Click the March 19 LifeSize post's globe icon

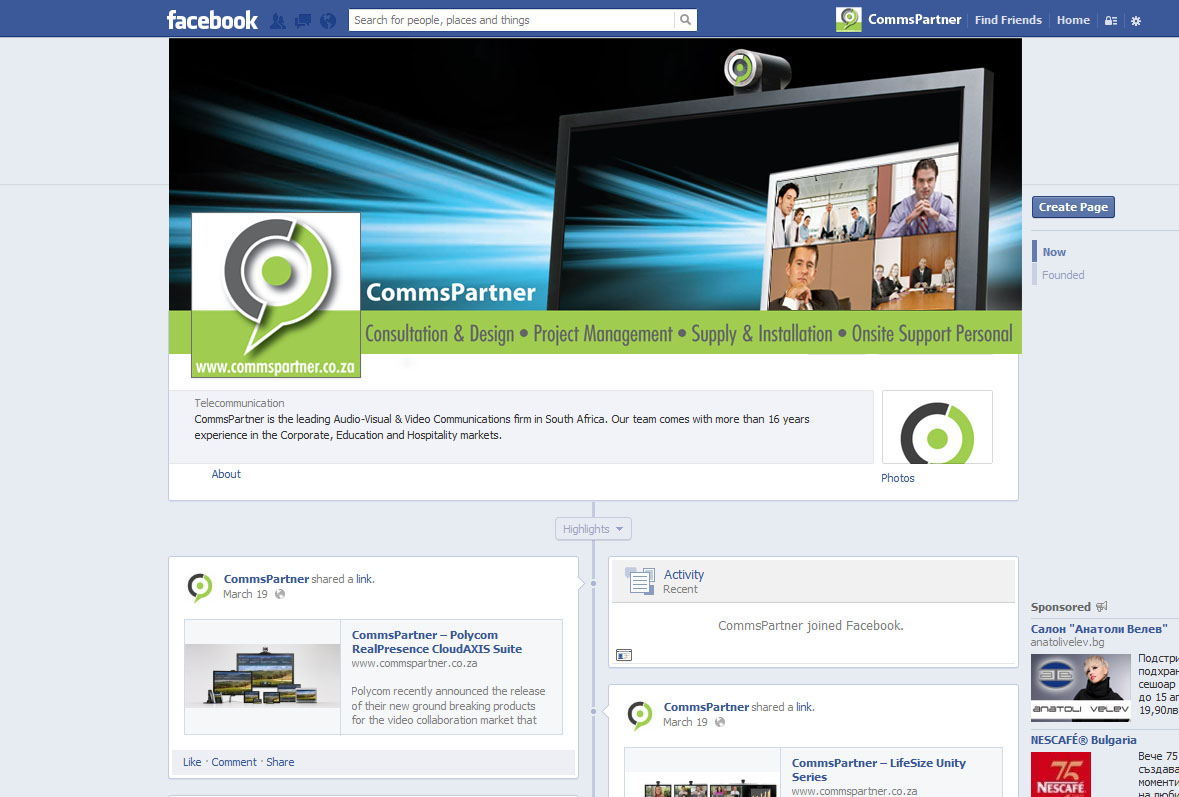[x=720, y=722]
